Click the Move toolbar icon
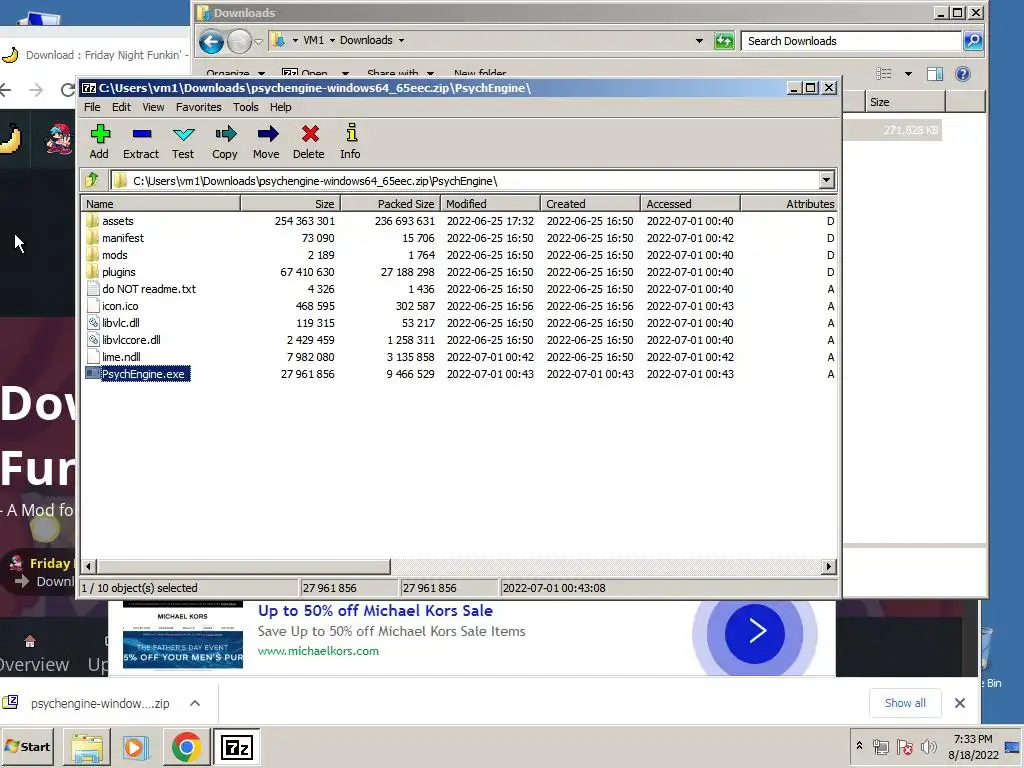The image size is (1024, 768). pyautogui.click(x=266, y=141)
